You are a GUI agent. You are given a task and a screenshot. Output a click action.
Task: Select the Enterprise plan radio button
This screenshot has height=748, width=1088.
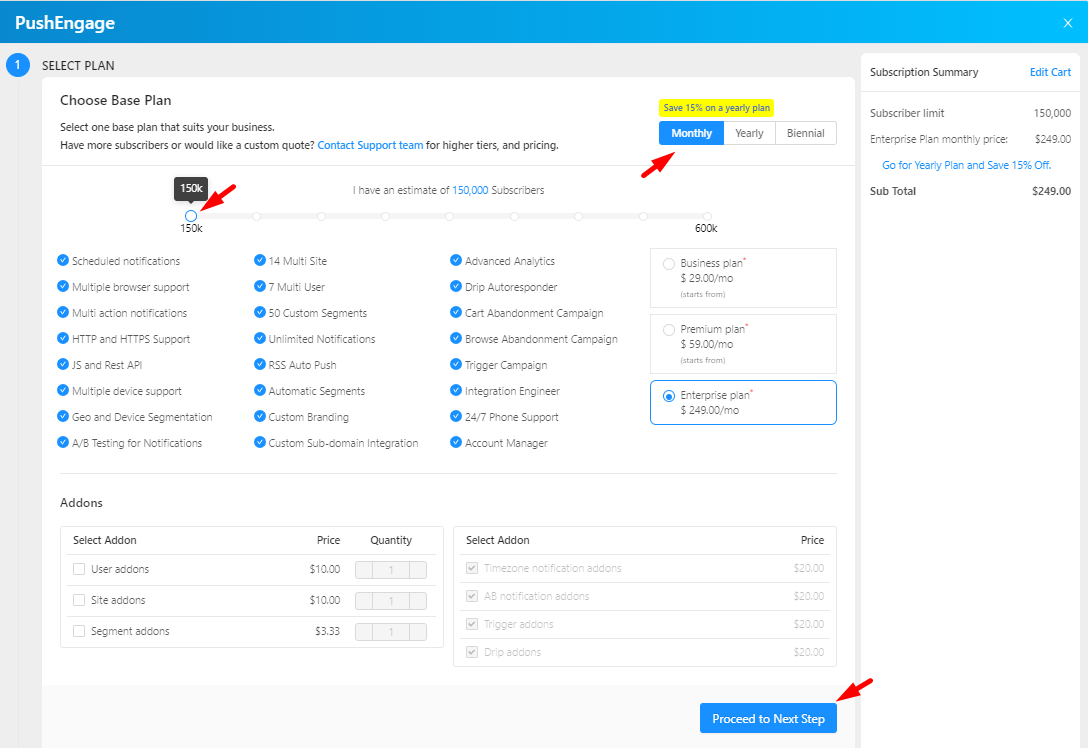click(x=669, y=396)
